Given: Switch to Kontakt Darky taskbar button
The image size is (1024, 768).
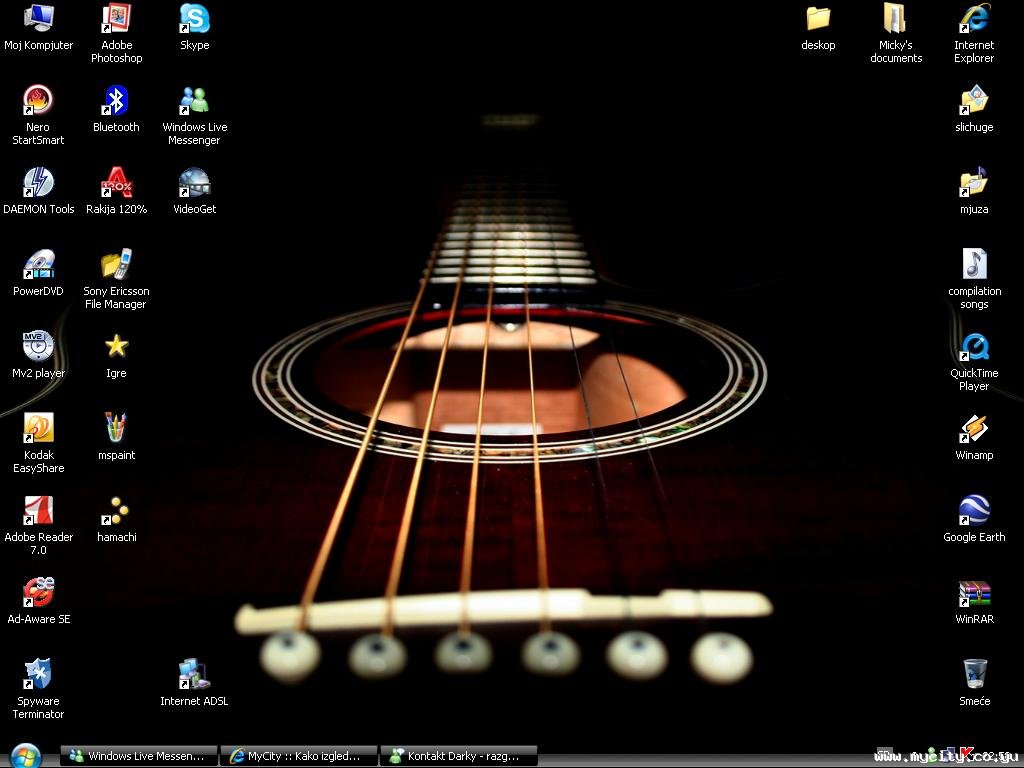Looking at the screenshot, I should click(x=458, y=756).
